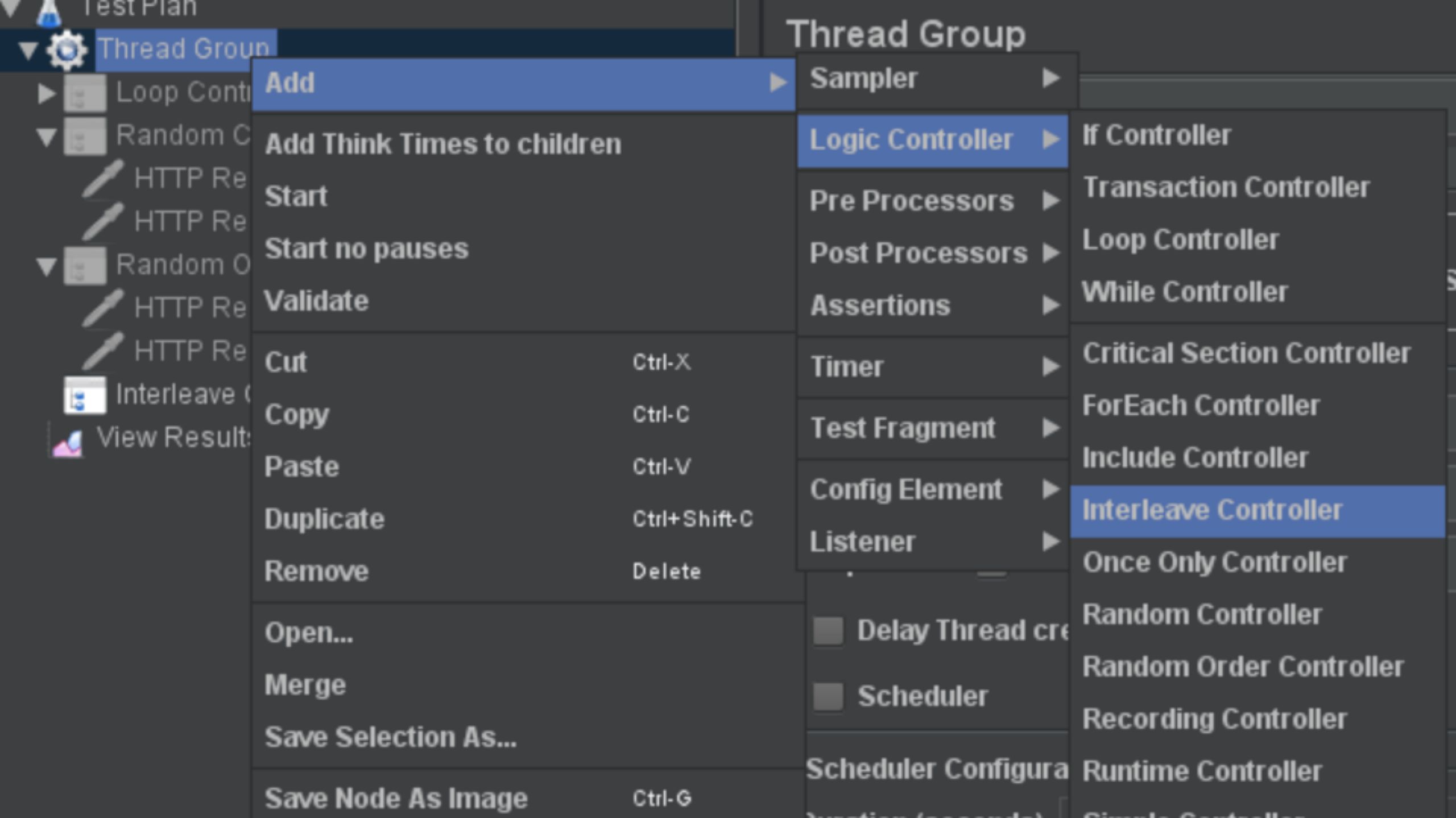Click Random Order Controller node icon
This screenshot has height=818, width=1456.
pyautogui.click(x=85, y=266)
